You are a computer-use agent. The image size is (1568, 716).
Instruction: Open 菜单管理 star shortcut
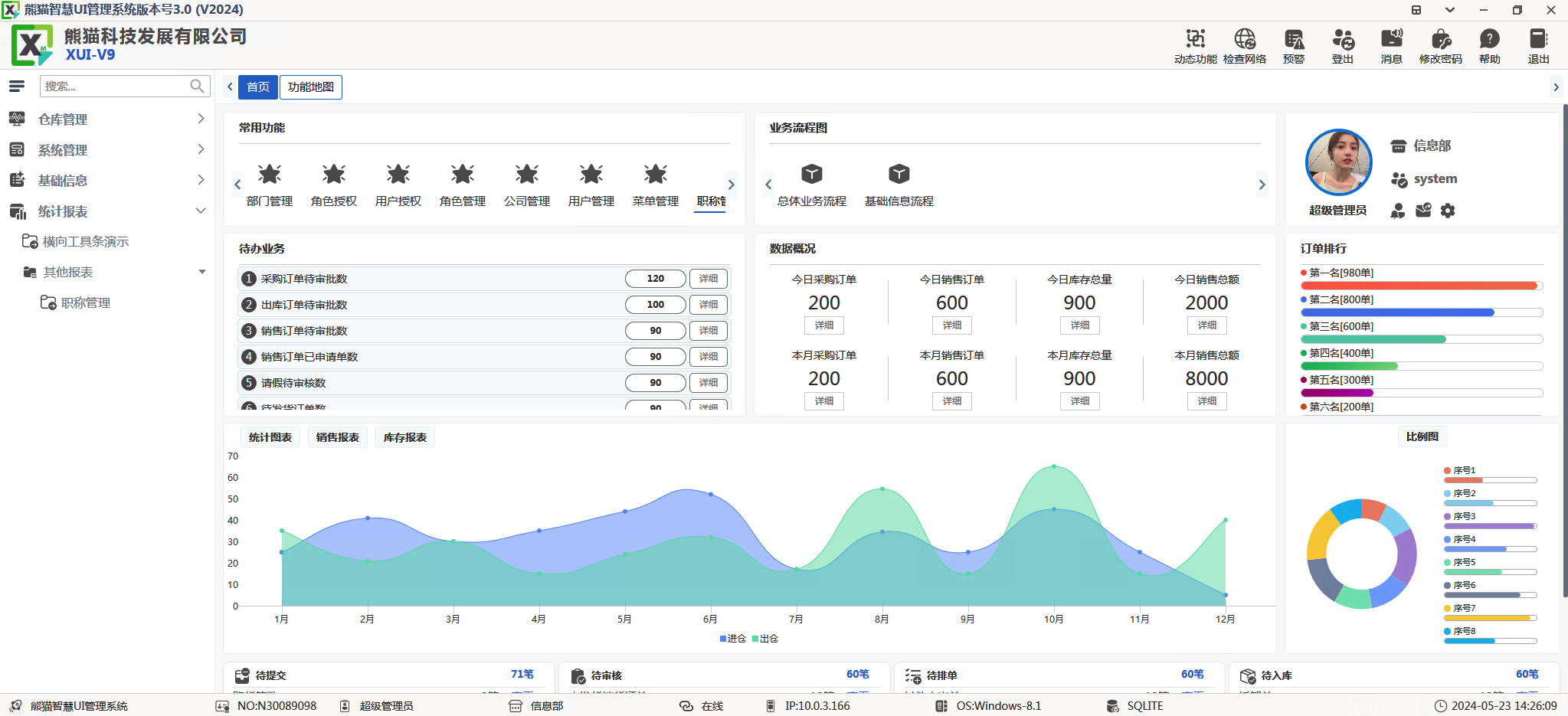coord(656,175)
